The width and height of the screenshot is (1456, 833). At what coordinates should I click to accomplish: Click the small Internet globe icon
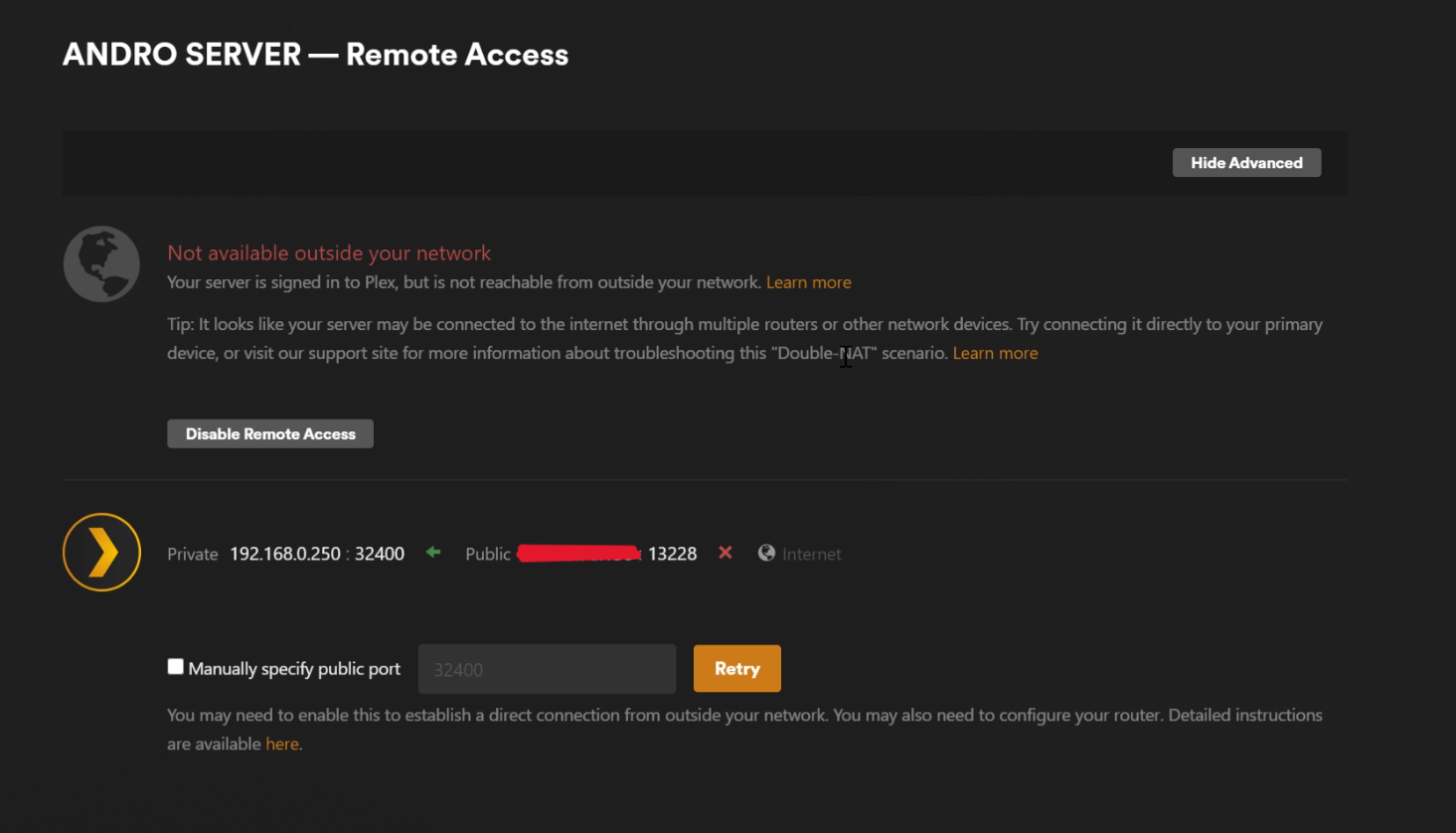coord(766,553)
